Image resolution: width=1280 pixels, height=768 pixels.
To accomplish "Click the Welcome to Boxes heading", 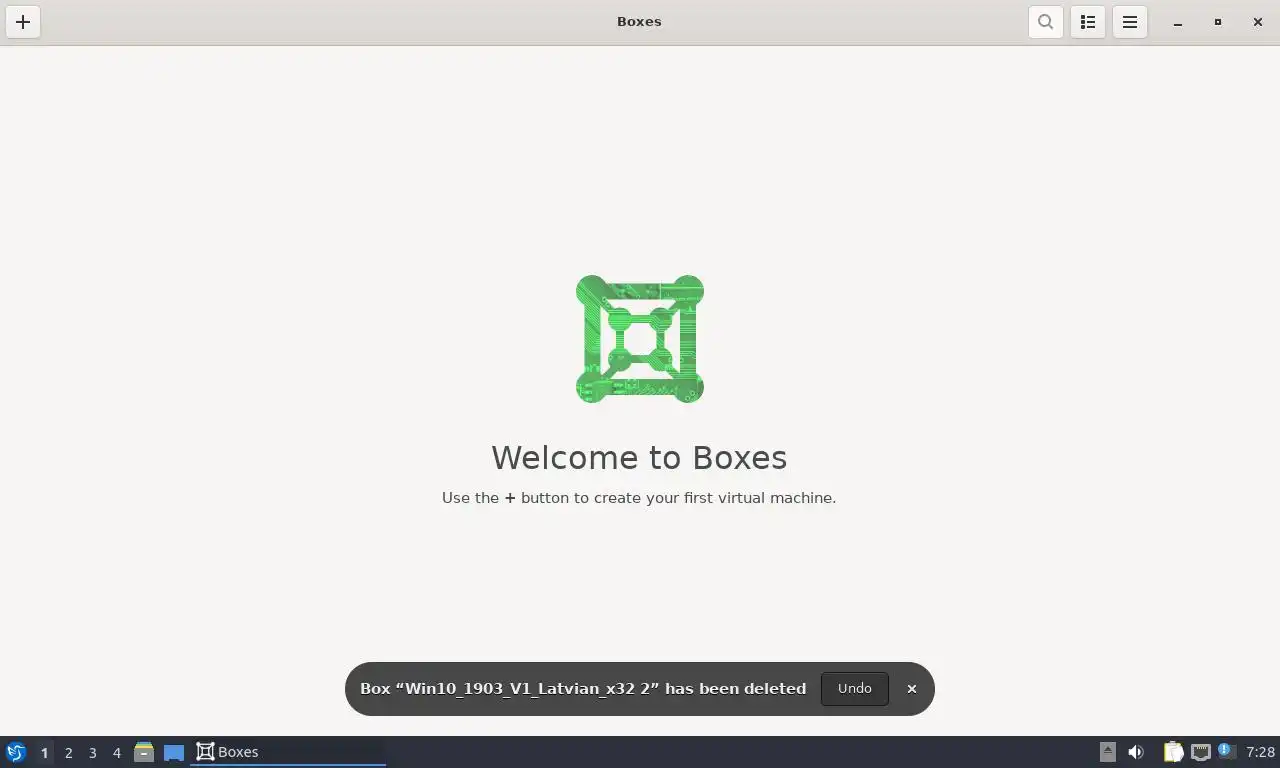I will click(639, 458).
